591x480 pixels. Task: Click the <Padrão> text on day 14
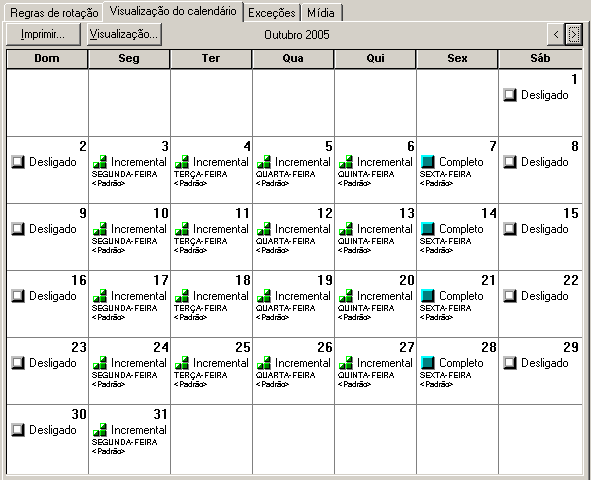tap(436, 250)
